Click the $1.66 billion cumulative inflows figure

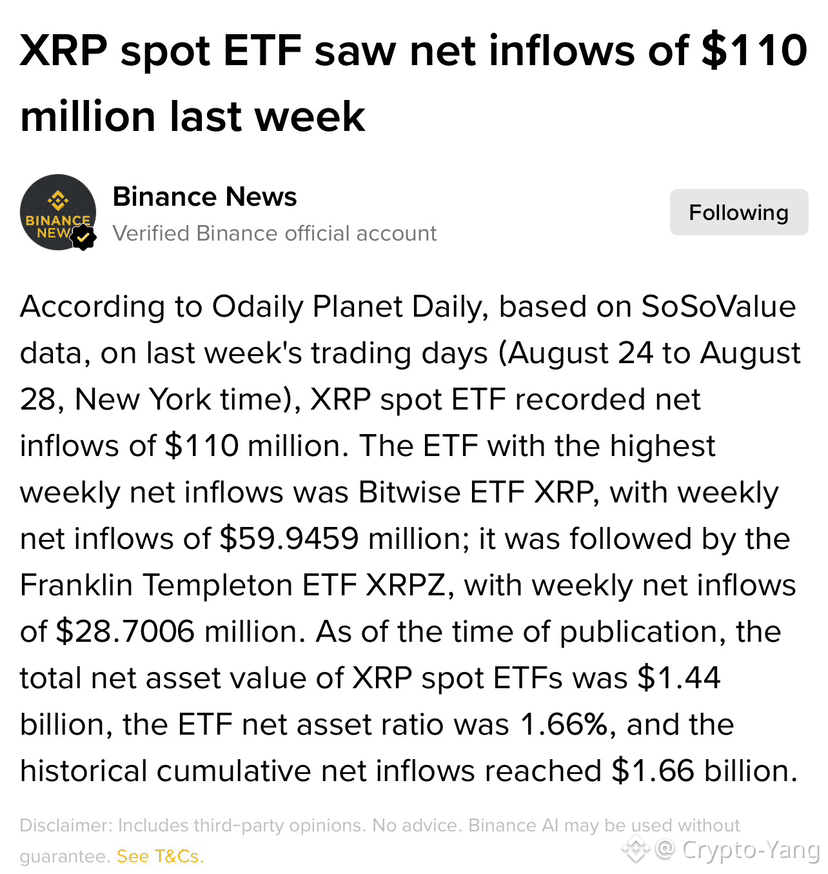point(704,771)
